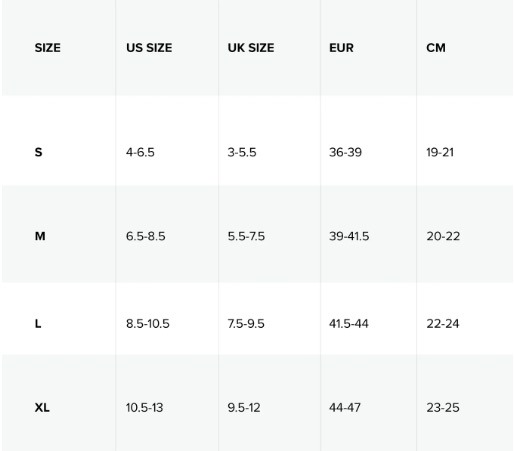515x451 pixels.
Task: Select the L size row label
Action: point(38,324)
